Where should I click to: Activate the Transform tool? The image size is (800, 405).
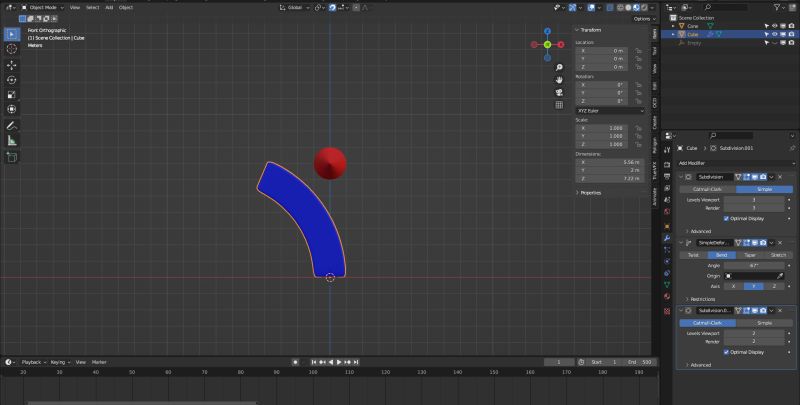[x=12, y=109]
